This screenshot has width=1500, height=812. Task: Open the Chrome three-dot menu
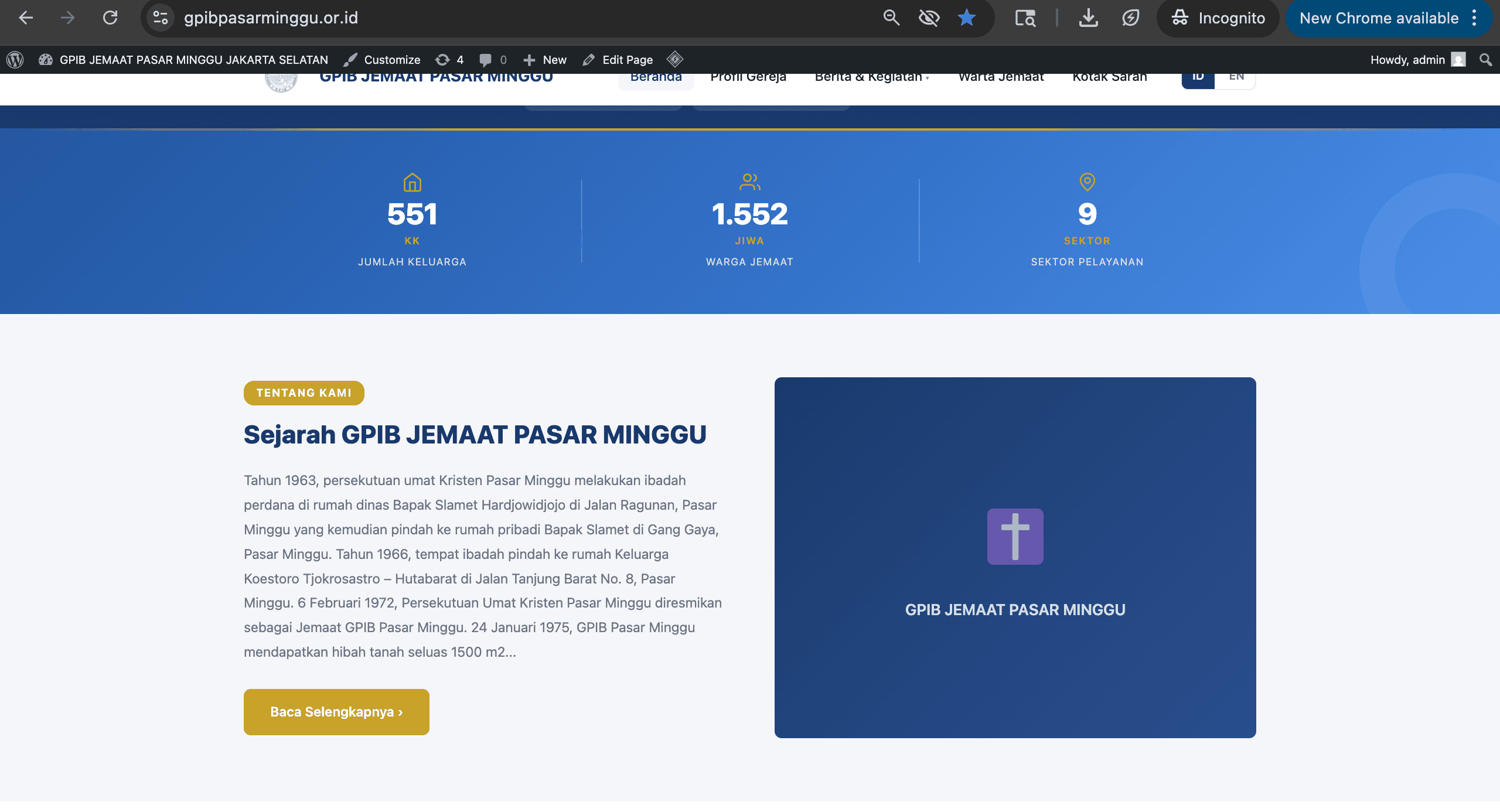(1475, 18)
